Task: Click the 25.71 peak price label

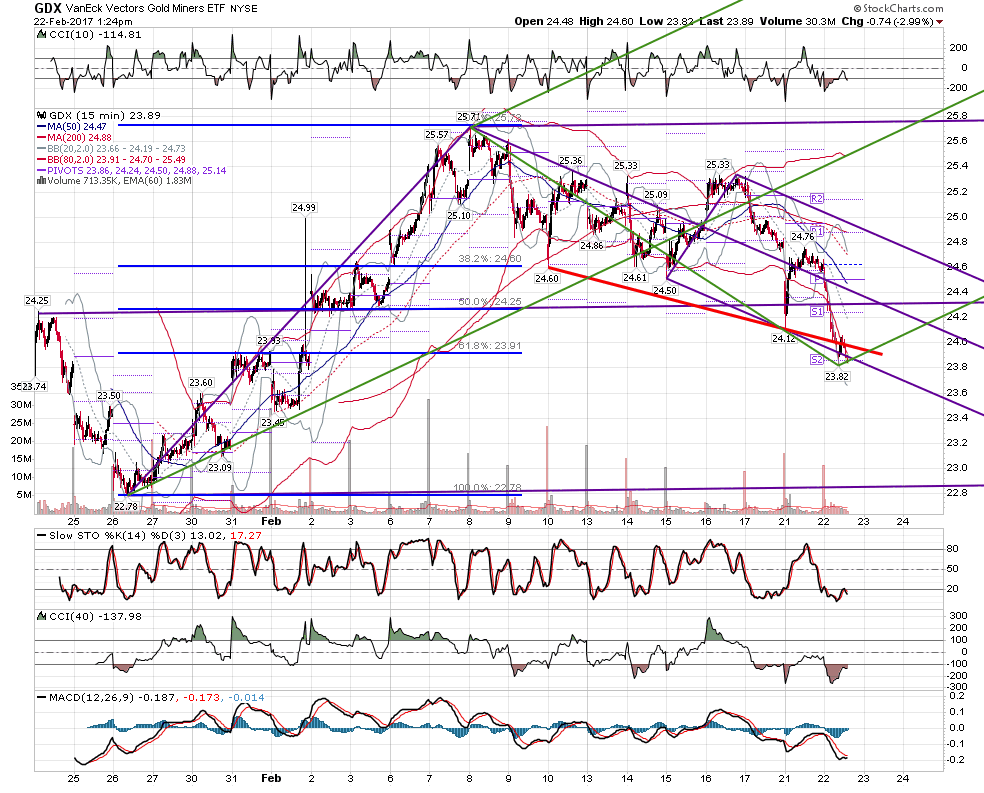Action: (x=469, y=117)
